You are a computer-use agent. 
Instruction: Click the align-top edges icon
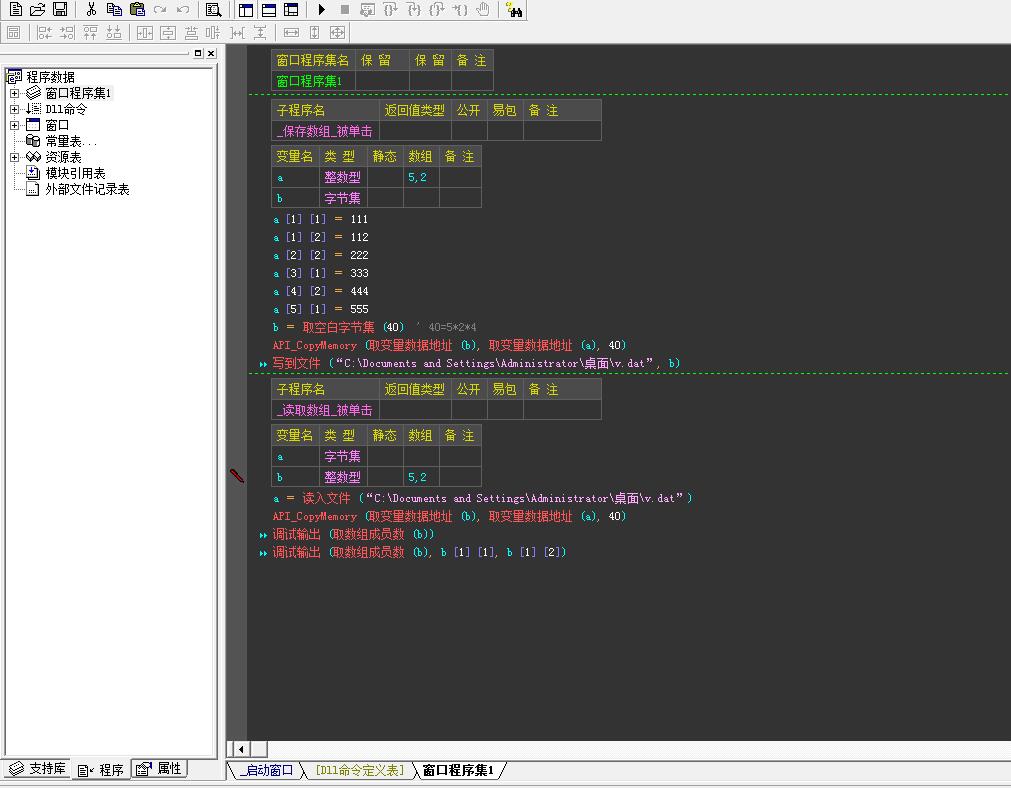tap(90, 32)
